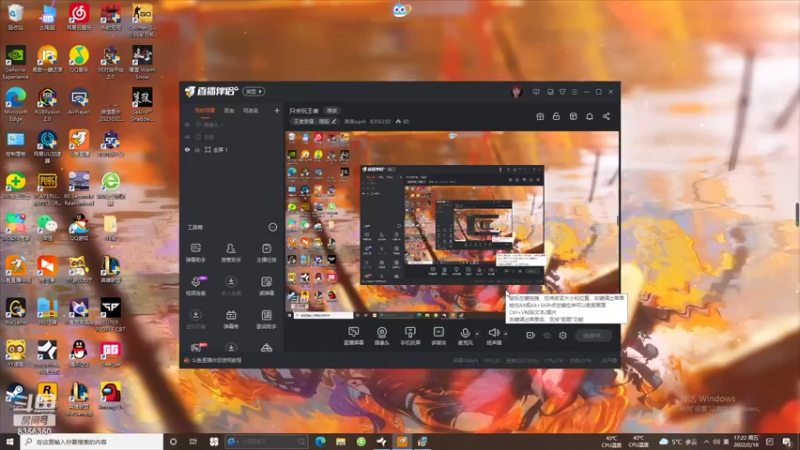Viewport: 800px width, 450px height.
Task: Open the GeForce Experience desktop shortcut
Action: (x=16, y=62)
